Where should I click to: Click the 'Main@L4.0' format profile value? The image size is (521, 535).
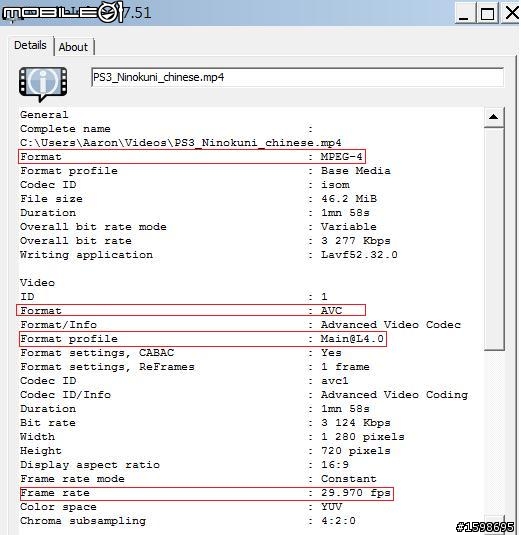click(x=352, y=339)
